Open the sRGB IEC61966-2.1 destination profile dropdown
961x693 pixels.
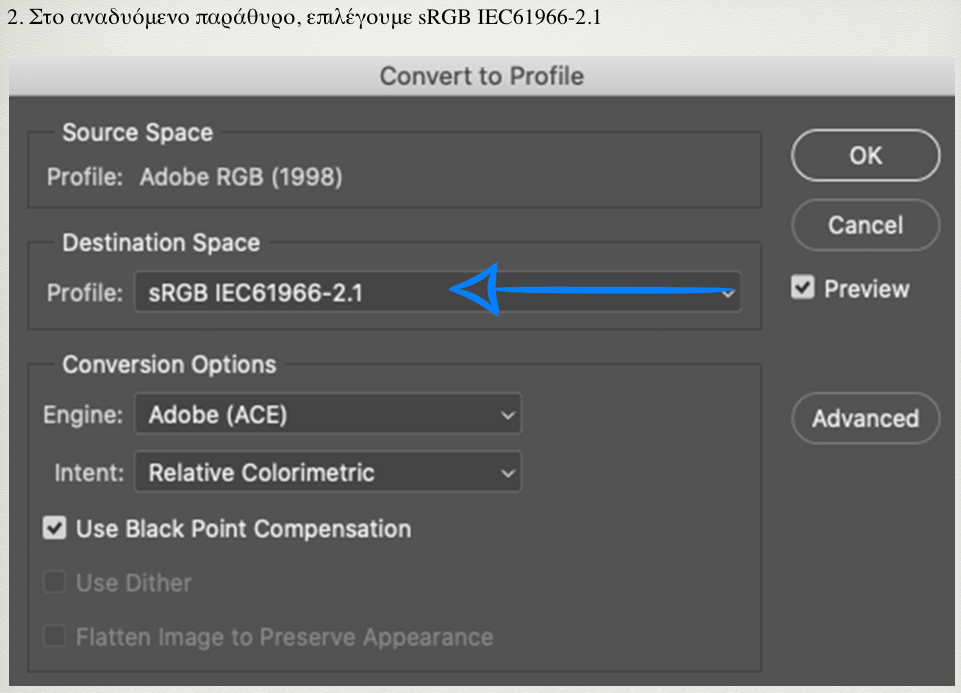pyautogui.click(x=437, y=292)
